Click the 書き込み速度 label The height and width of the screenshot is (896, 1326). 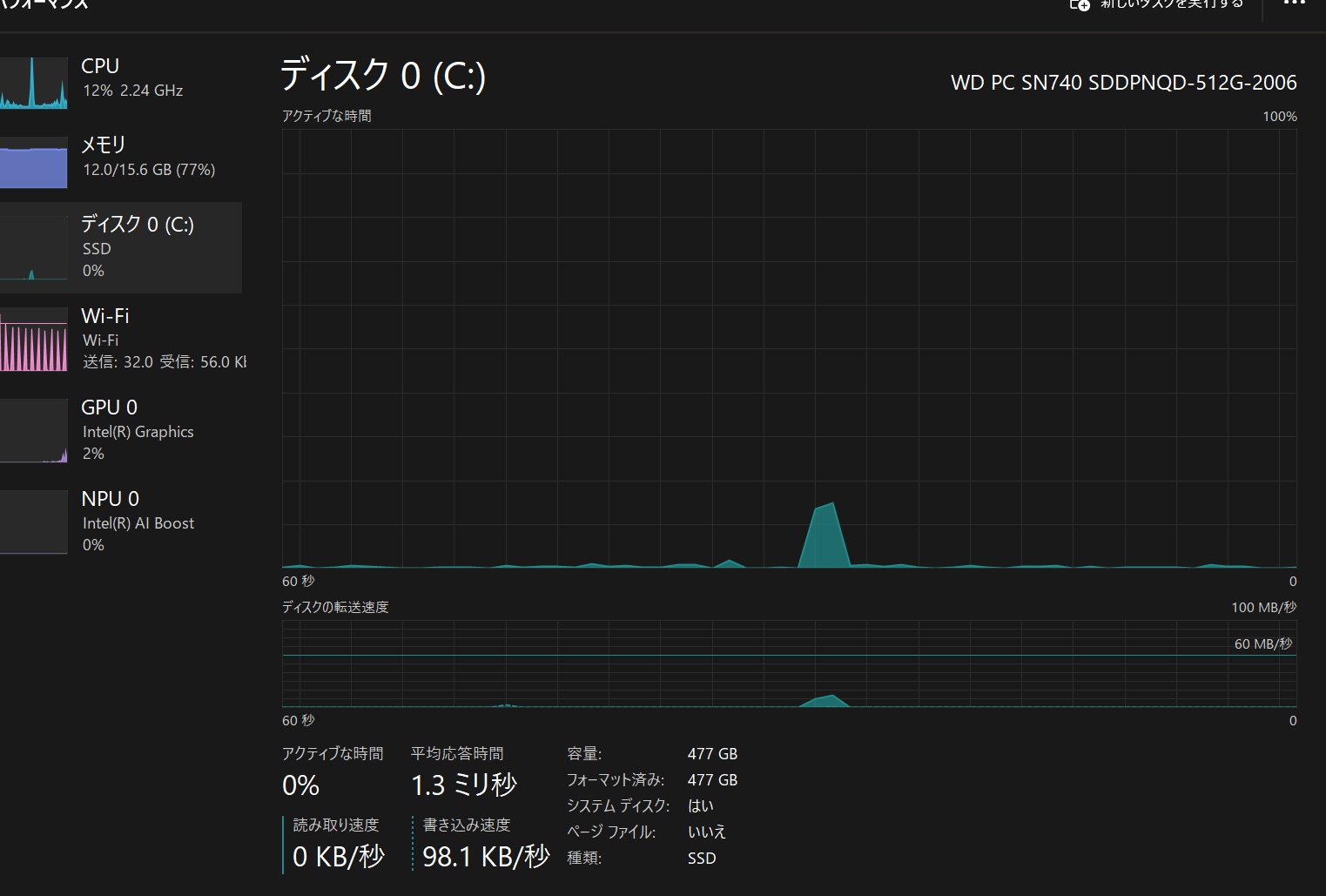tap(467, 825)
